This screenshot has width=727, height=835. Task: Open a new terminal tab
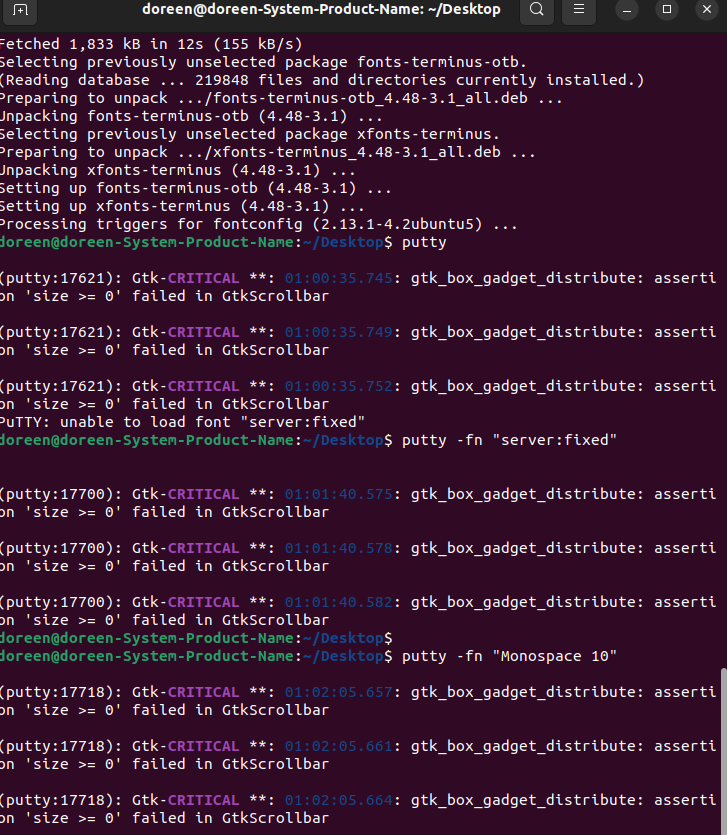pos(20,11)
